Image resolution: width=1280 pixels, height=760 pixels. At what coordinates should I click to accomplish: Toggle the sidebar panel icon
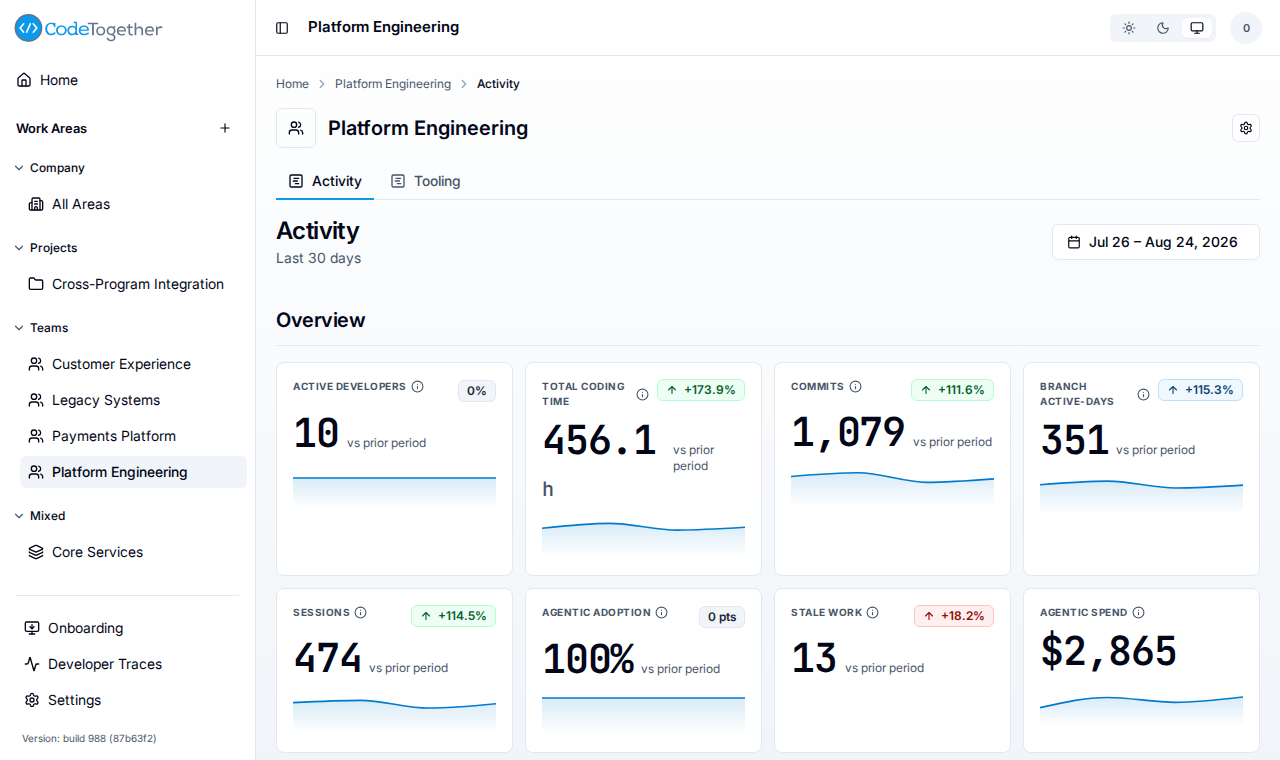pos(282,28)
